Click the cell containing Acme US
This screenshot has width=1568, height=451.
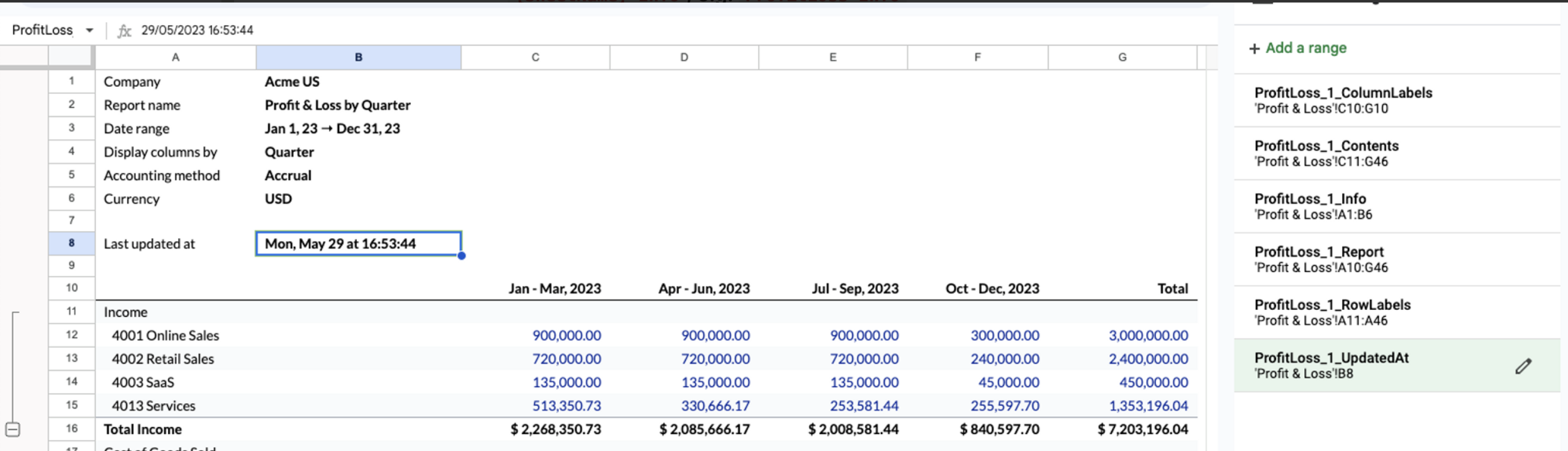(x=359, y=82)
